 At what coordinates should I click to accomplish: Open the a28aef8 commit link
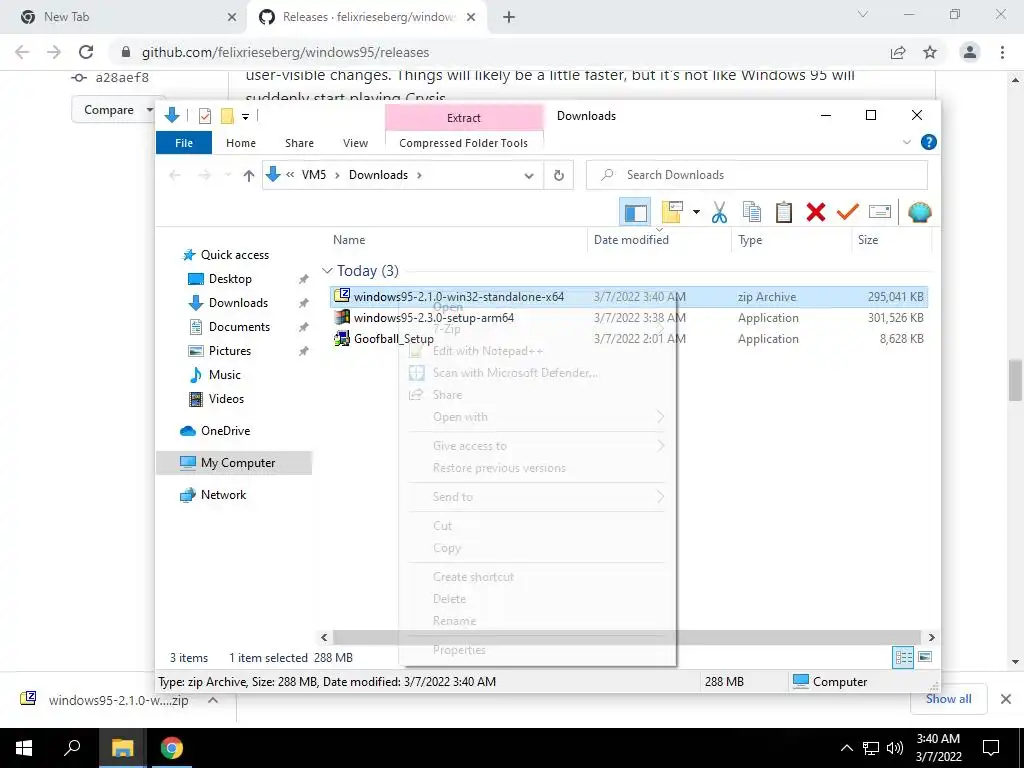(x=122, y=77)
